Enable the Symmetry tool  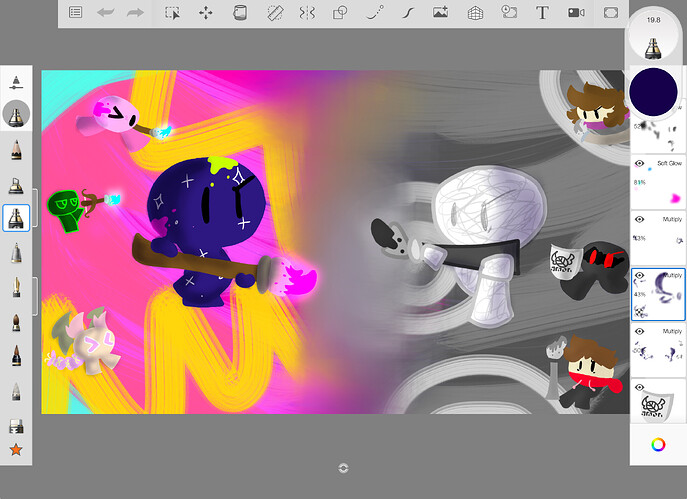pyautogui.click(x=307, y=13)
